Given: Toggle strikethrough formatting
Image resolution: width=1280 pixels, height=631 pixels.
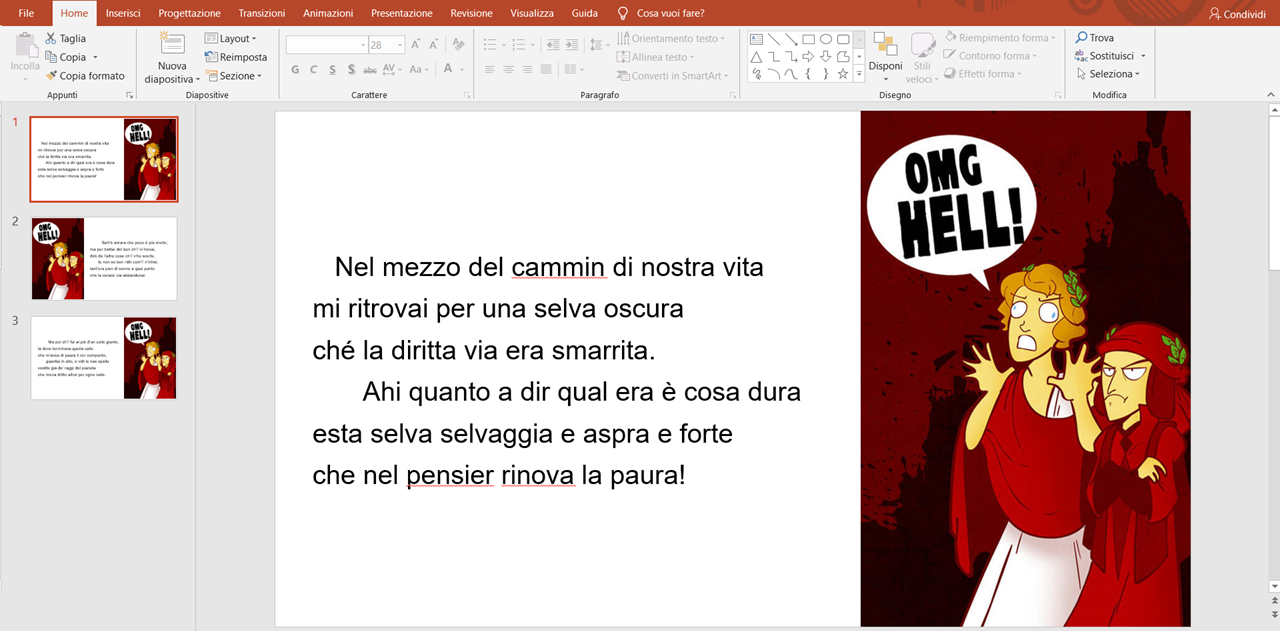Looking at the screenshot, I should (x=368, y=70).
